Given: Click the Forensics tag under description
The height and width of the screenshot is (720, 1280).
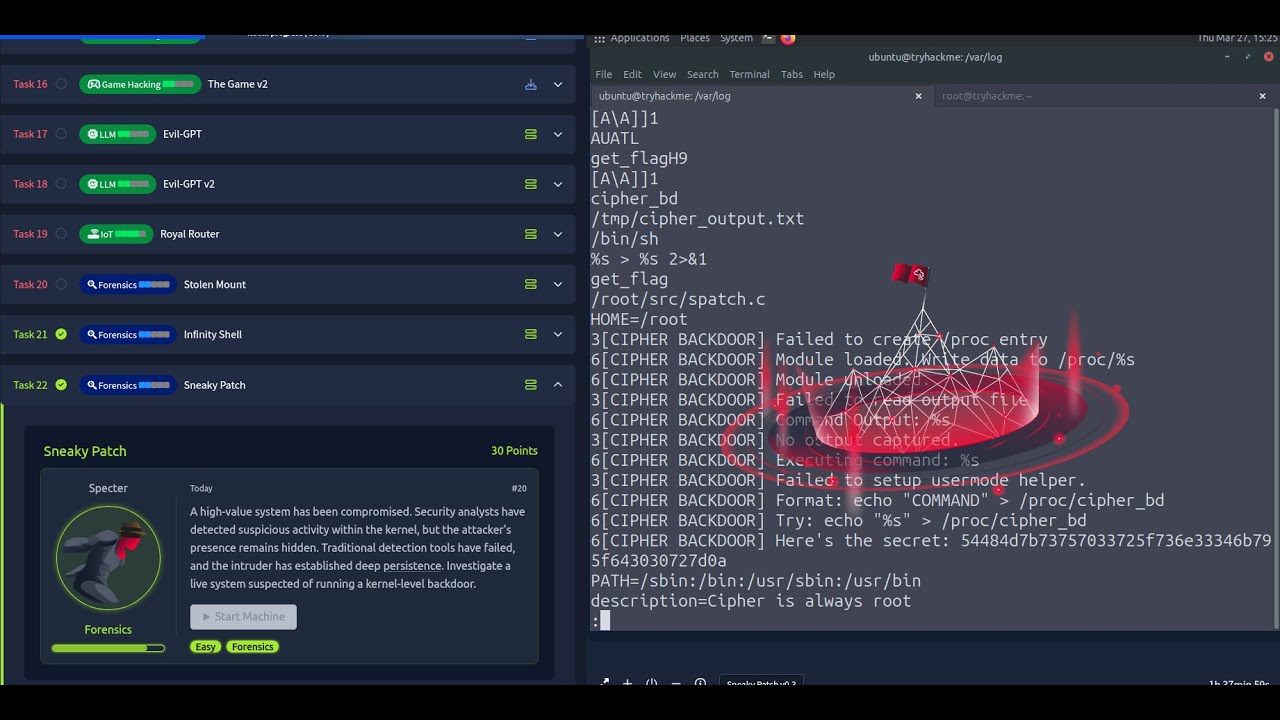Looking at the screenshot, I should pos(252,647).
